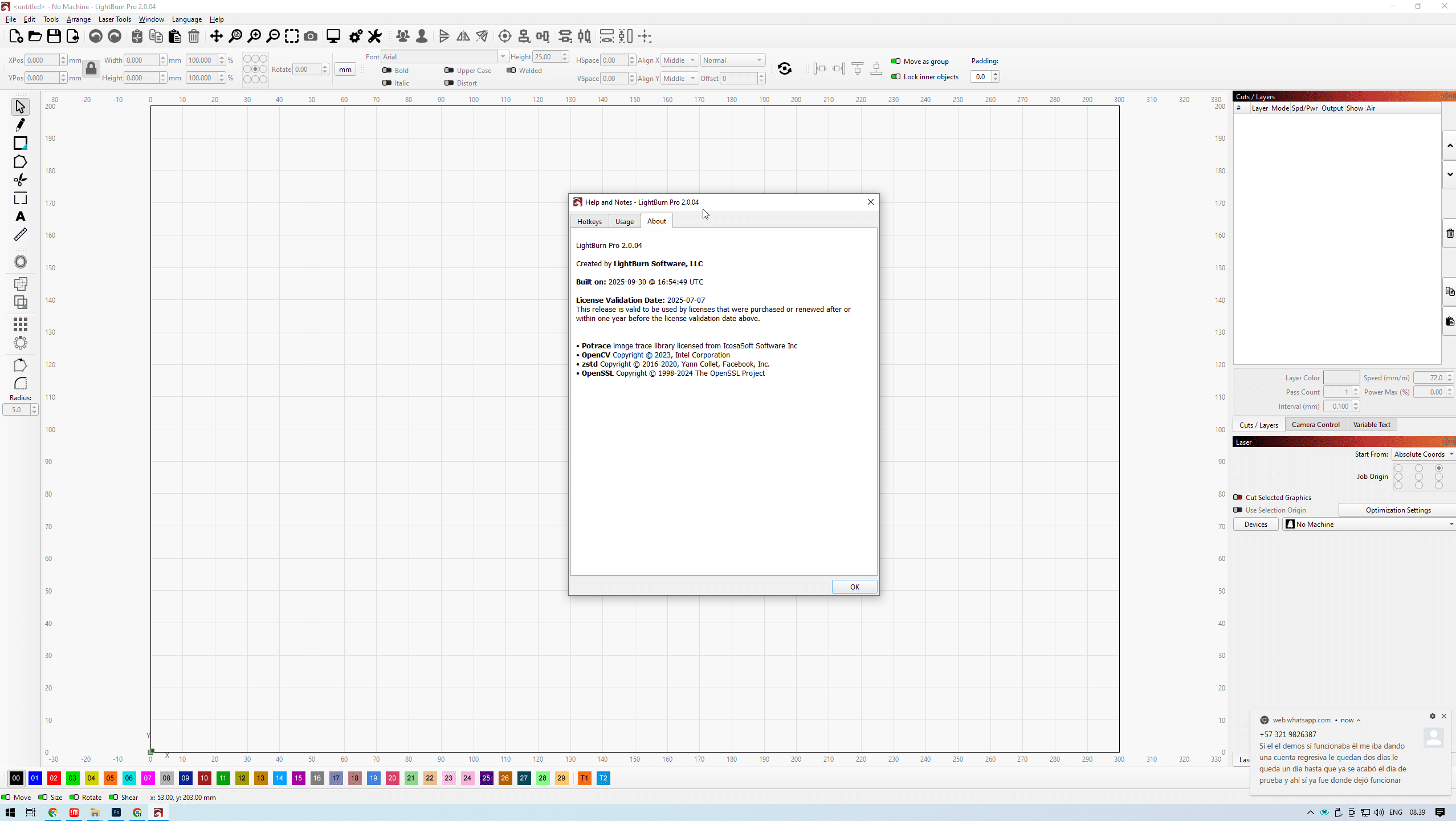Switch to the Usage tab in Help dialog
Screen dimensions: 1456x821
[625, 222]
